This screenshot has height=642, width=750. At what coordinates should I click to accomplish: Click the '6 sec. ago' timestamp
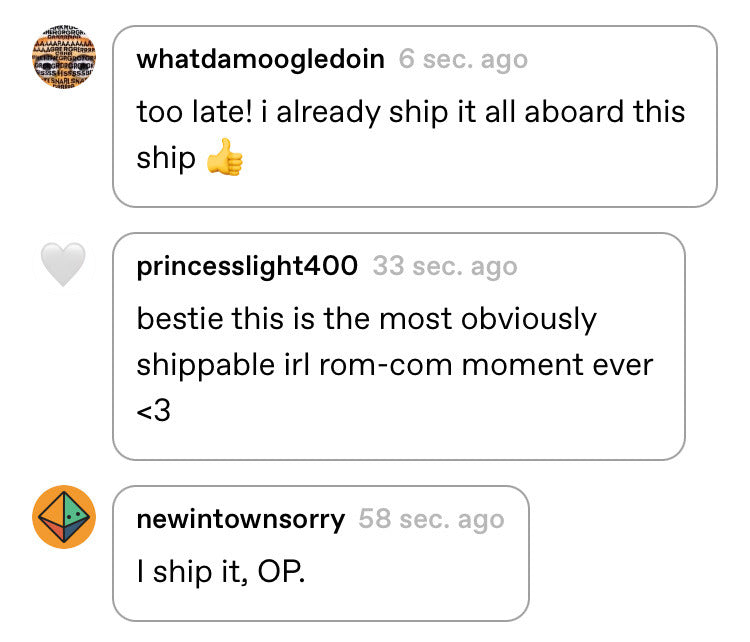pos(463,60)
